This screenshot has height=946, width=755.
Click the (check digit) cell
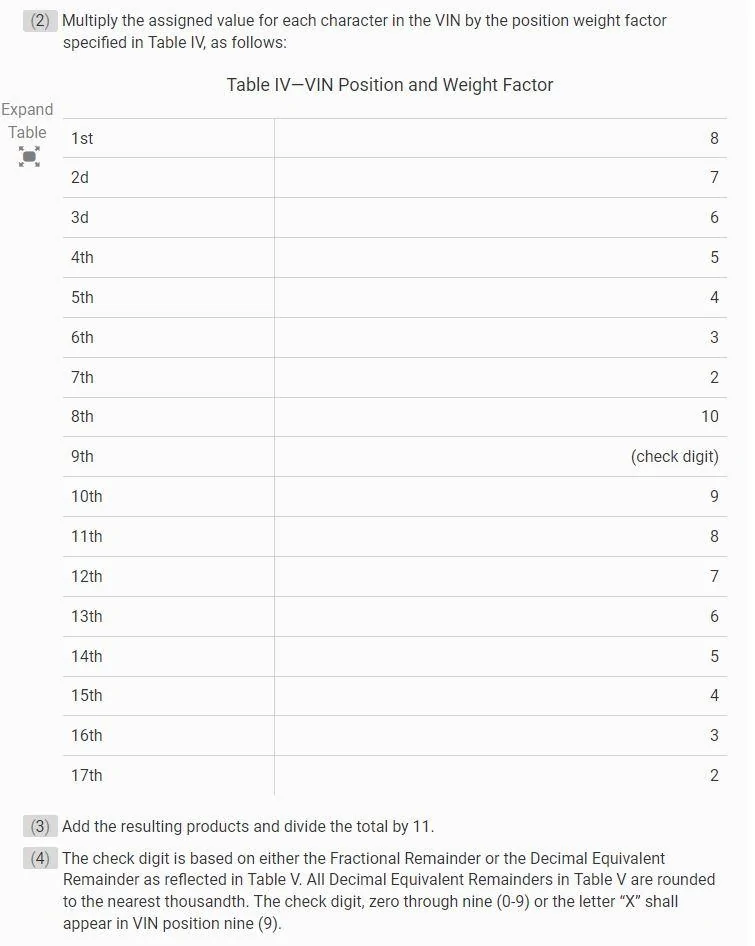coord(675,457)
